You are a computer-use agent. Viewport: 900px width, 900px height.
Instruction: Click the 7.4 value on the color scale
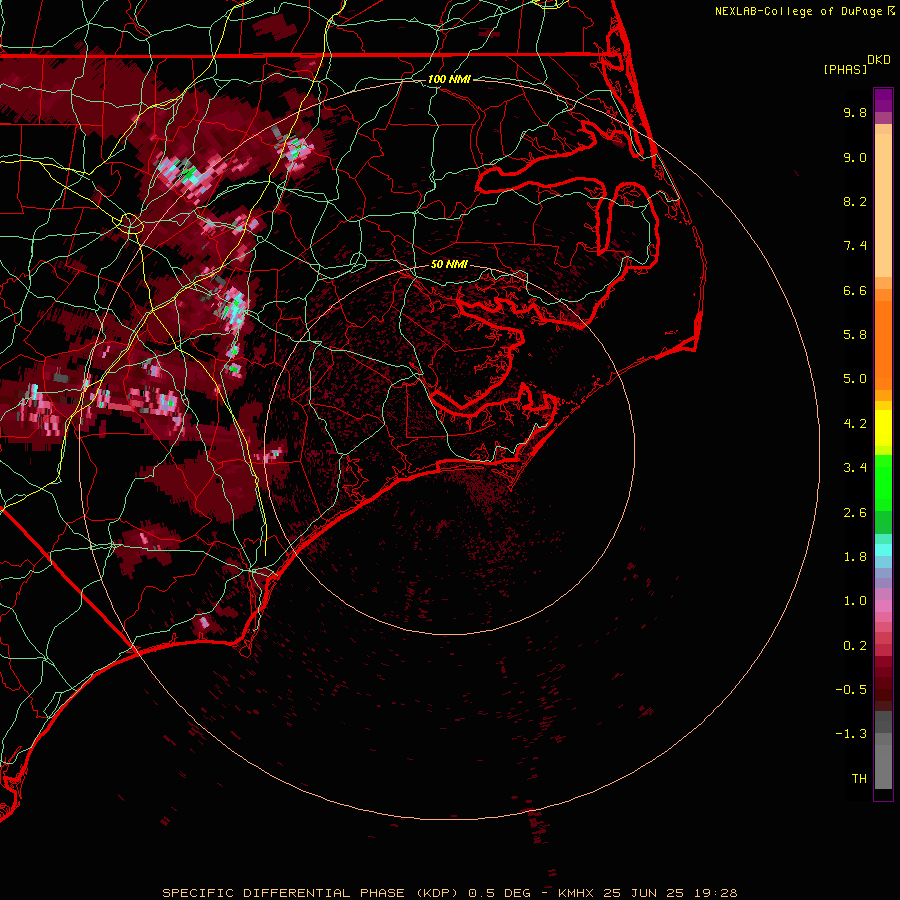tap(855, 246)
